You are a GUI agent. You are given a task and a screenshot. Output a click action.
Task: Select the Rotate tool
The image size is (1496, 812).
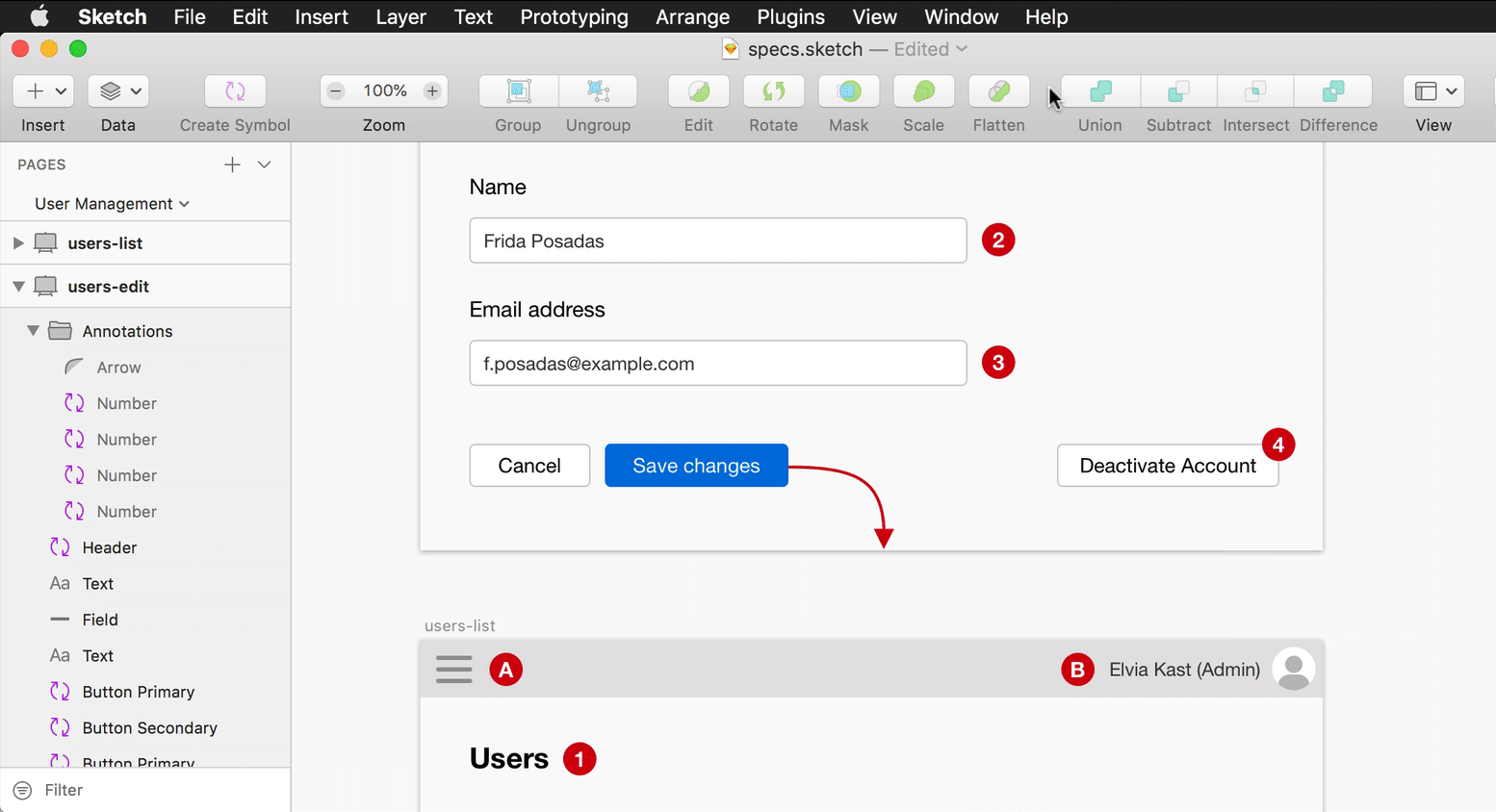[x=774, y=91]
